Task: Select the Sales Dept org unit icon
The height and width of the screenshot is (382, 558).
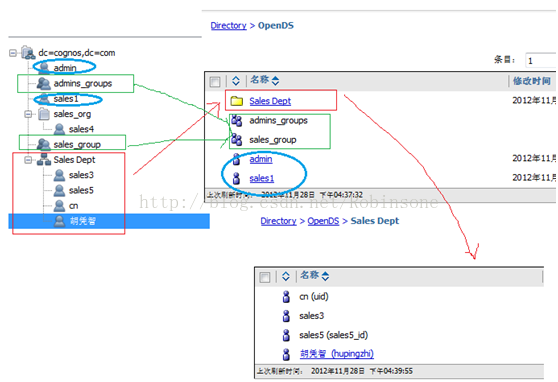Action: 44,159
